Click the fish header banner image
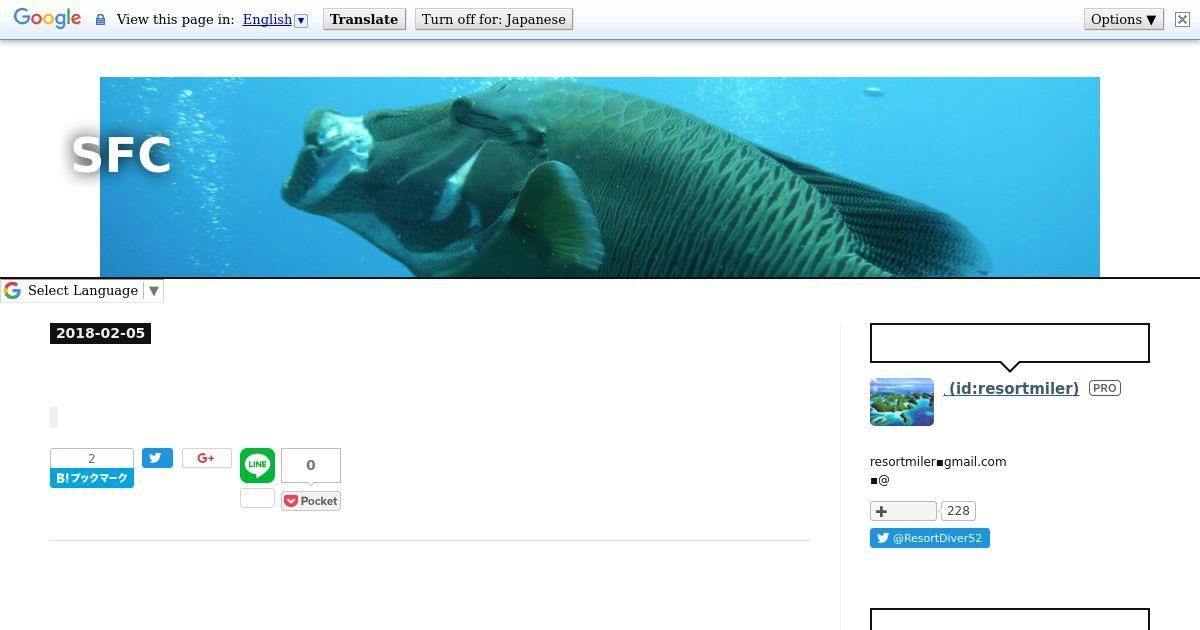Viewport: 1200px width, 630px height. coord(600,177)
